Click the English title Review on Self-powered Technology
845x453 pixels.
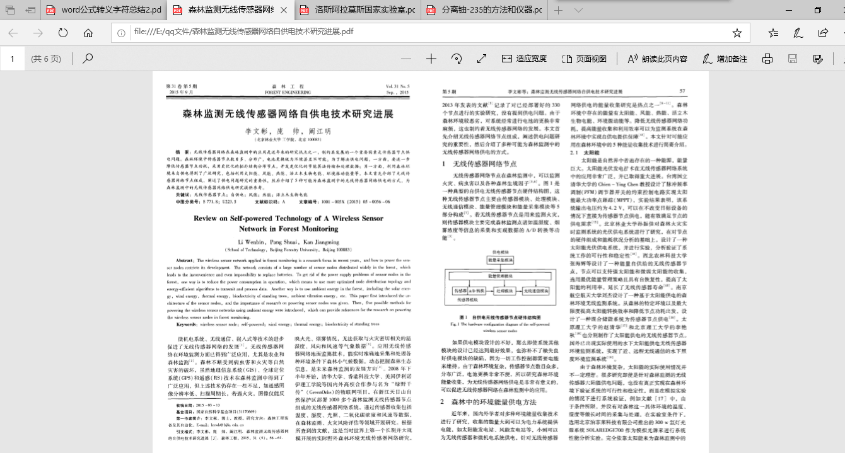288,223
